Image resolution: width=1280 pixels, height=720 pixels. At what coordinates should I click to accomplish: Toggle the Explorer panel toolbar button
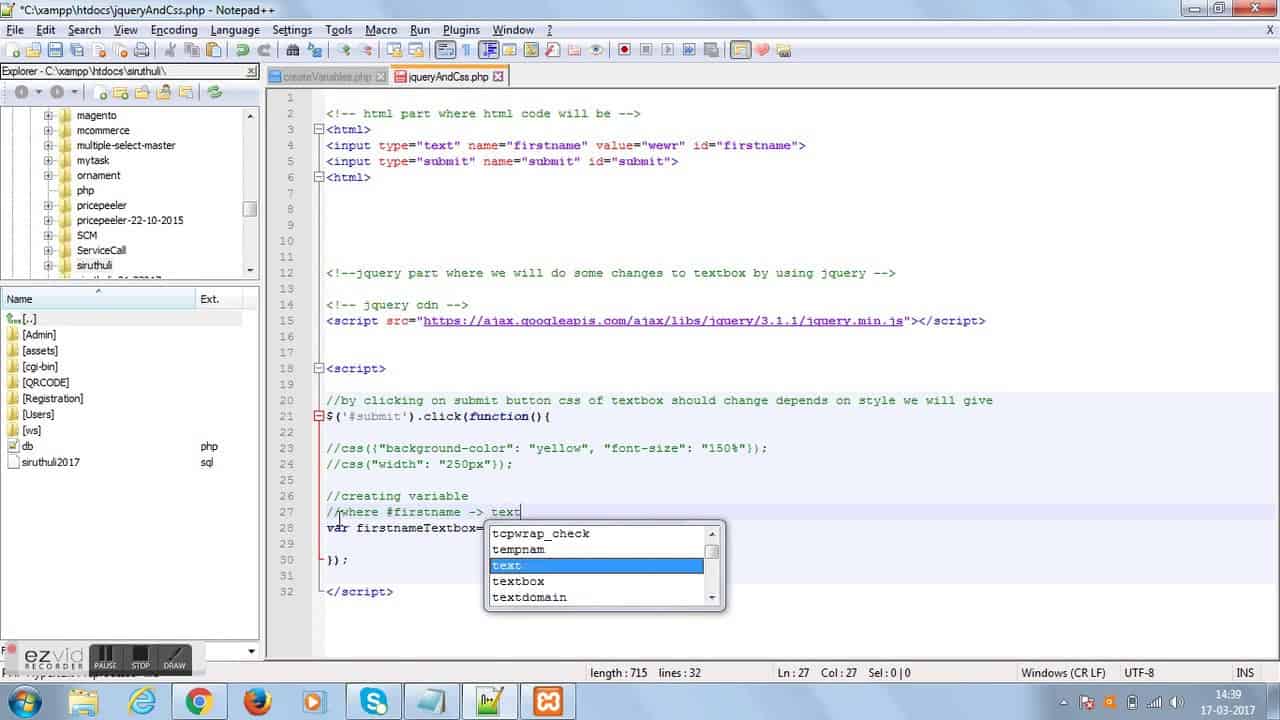pyautogui.click(x=740, y=50)
